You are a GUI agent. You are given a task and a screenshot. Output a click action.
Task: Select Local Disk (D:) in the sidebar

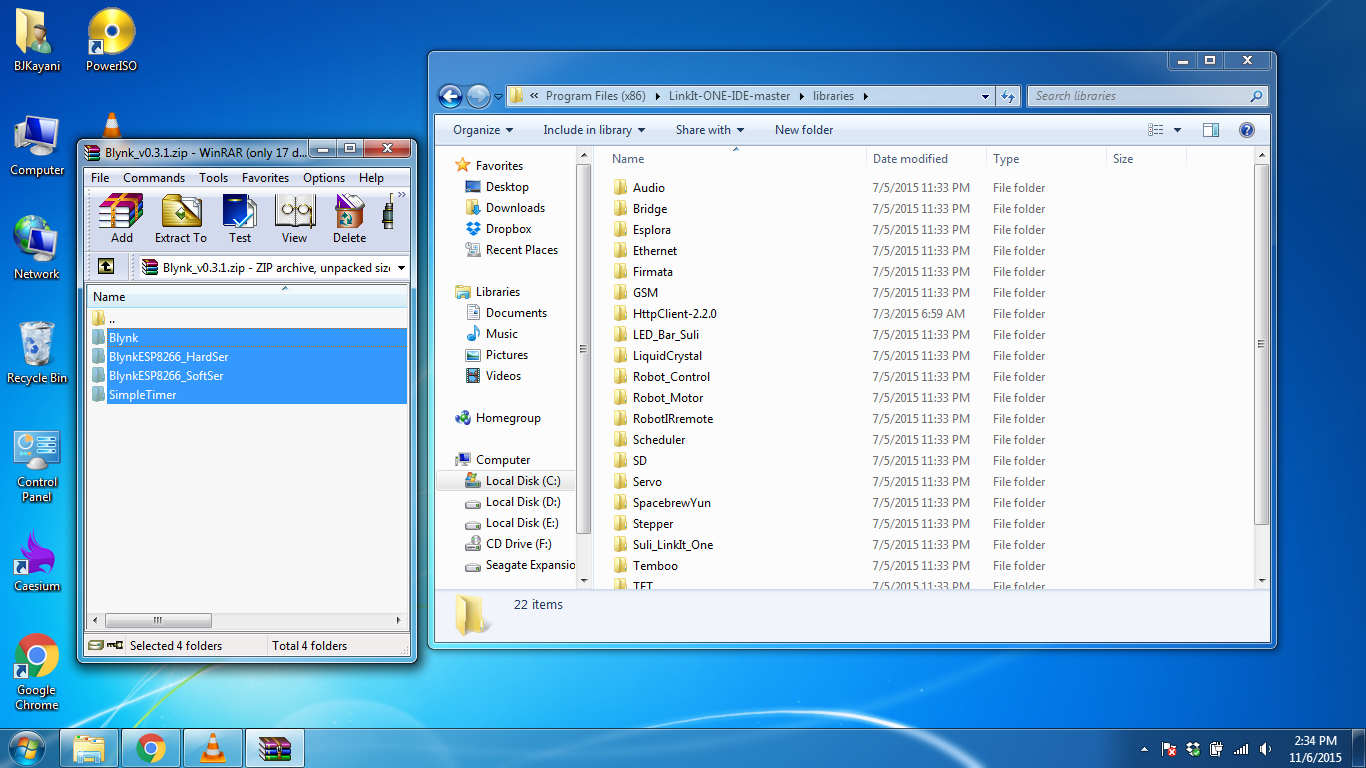512,502
